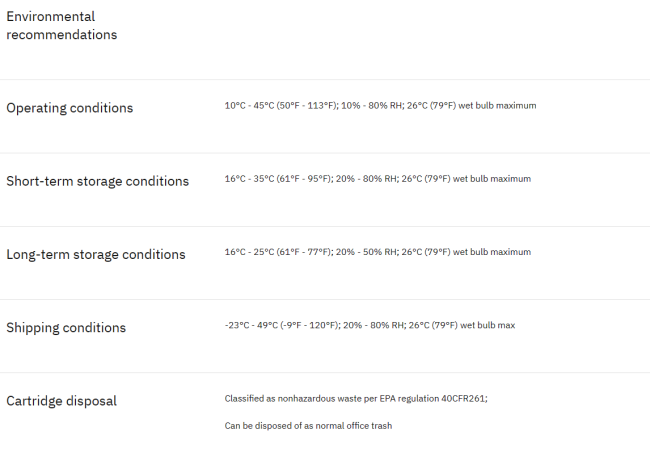Screen dimensions: 650x456
Task: Click wet bulb max text in shipping row
Action: tap(488, 325)
